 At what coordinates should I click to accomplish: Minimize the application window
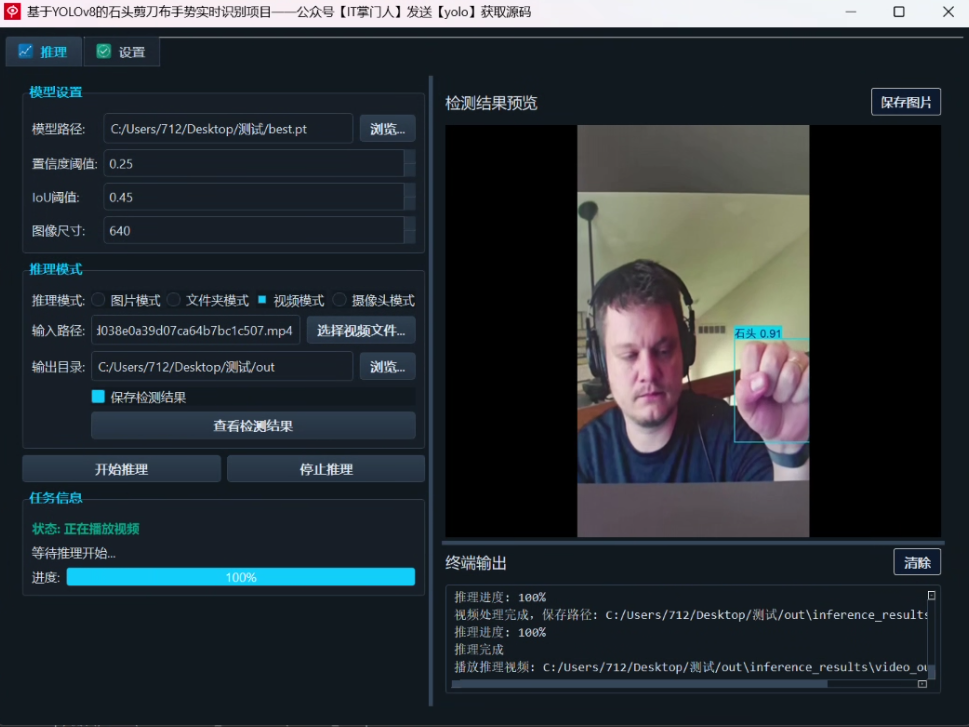[850, 12]
